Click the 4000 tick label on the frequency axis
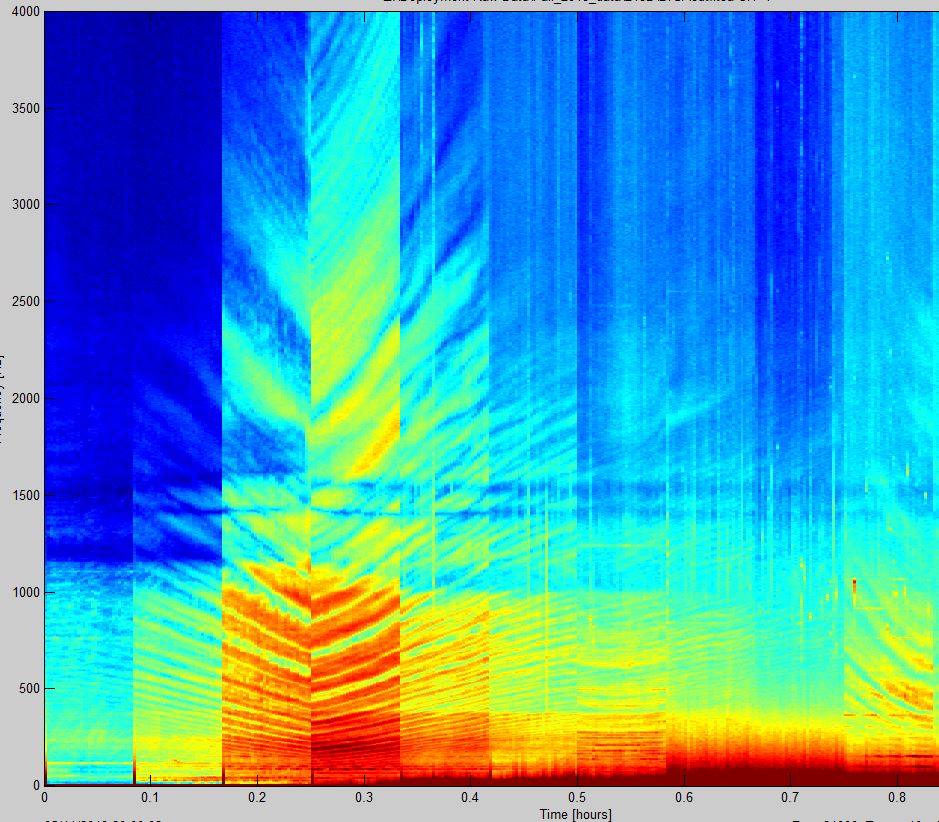The height and width of the screenshot is (822, 939). tap(21, 12)
